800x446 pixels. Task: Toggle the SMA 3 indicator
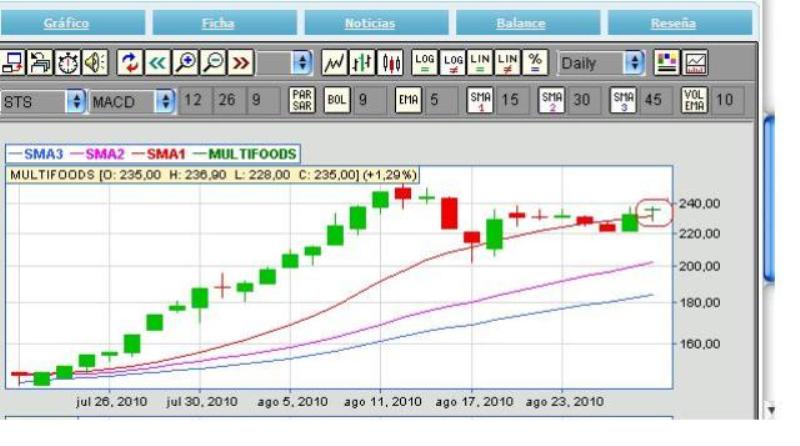pyautogui.click(x=623, y=100)
